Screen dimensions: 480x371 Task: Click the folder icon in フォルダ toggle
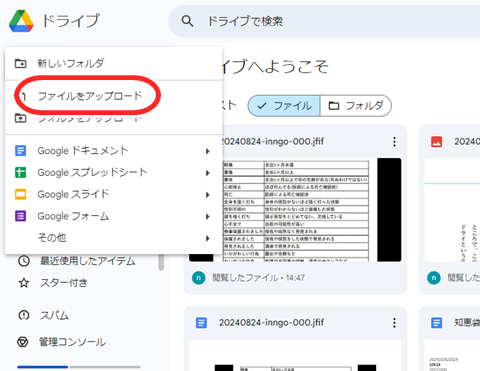[x=334, y=106]
